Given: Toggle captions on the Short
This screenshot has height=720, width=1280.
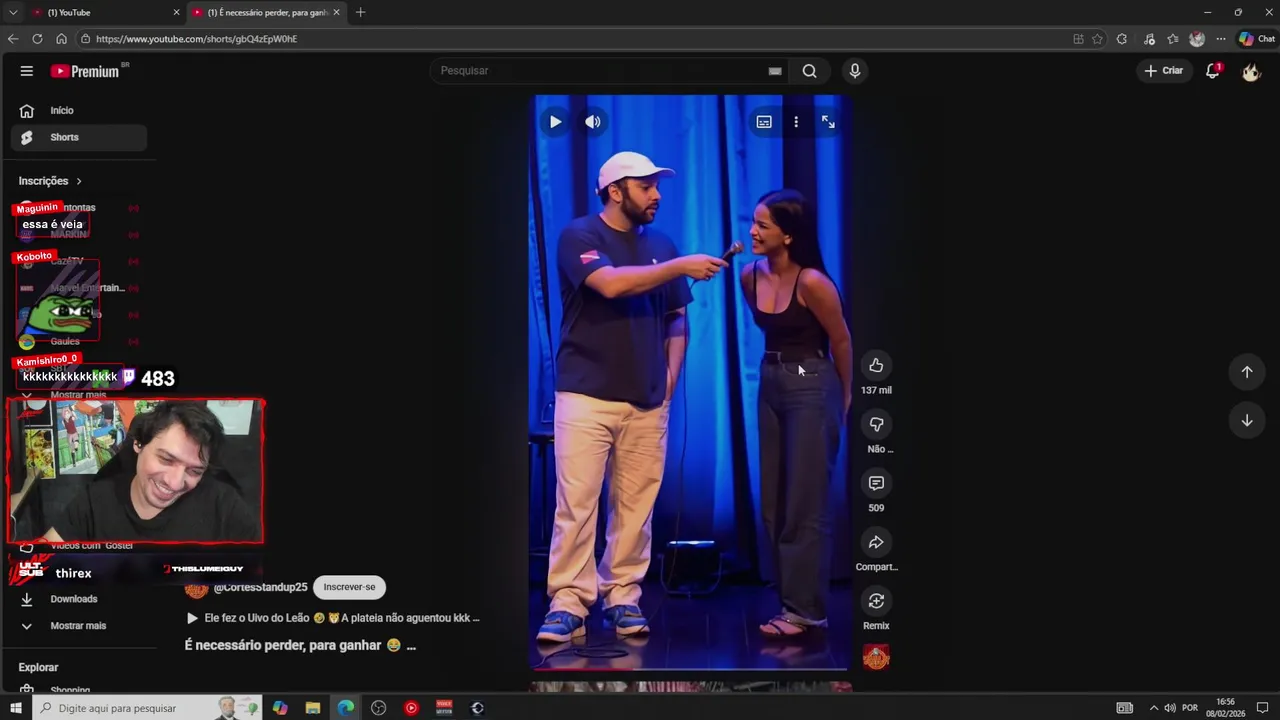Looking at the screenshot, I should (764, 122).
